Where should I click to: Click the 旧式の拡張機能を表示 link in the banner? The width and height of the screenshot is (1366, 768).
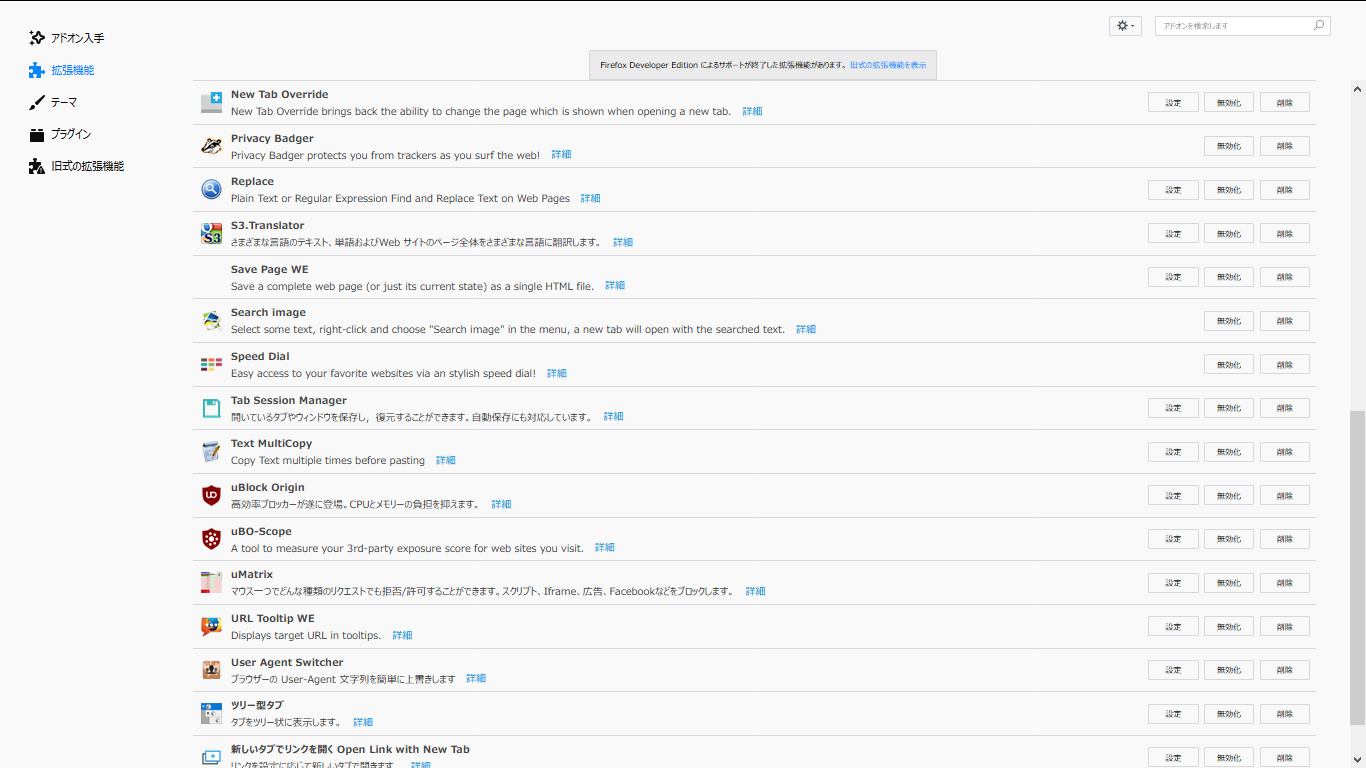point(888,65)
